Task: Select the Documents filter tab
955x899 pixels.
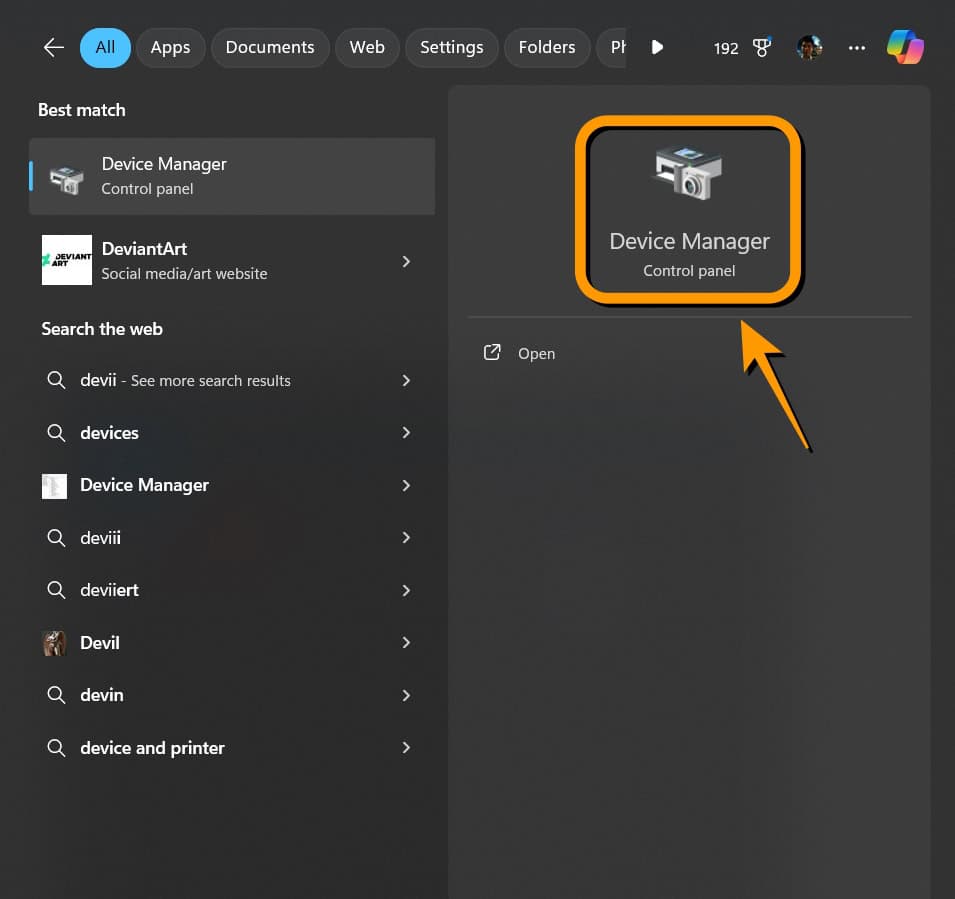Action: (x=270, y=47)
